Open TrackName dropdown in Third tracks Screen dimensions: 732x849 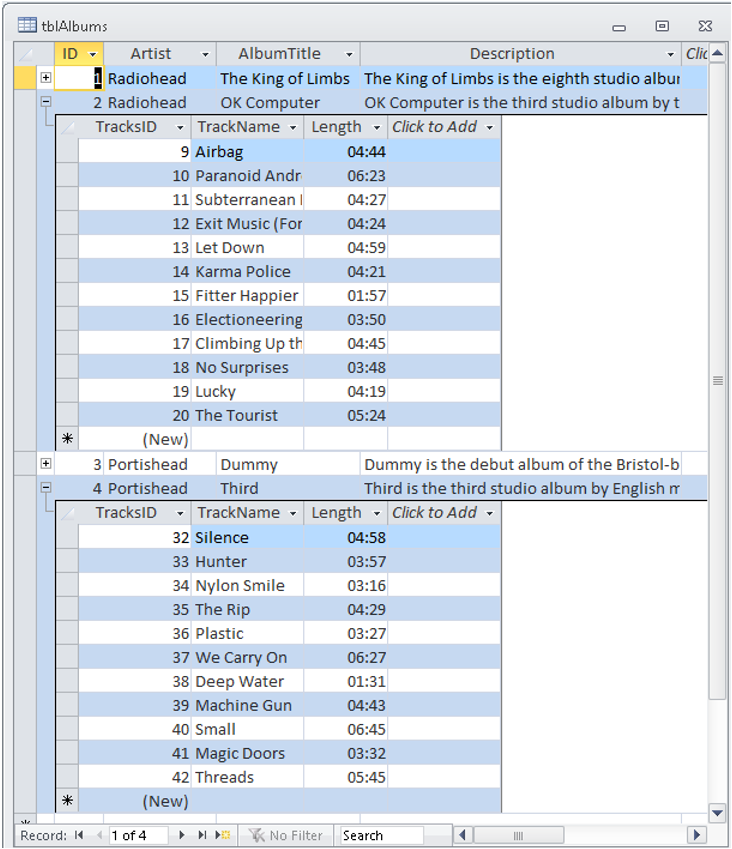pyautogui.click(x=293, y=513)
